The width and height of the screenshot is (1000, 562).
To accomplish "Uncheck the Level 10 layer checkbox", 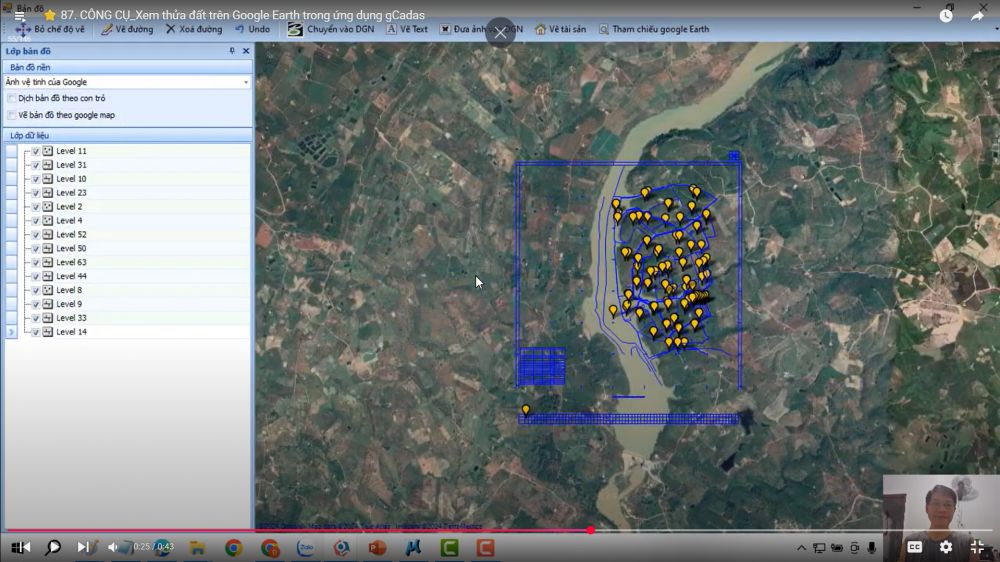I will (36, 179).
